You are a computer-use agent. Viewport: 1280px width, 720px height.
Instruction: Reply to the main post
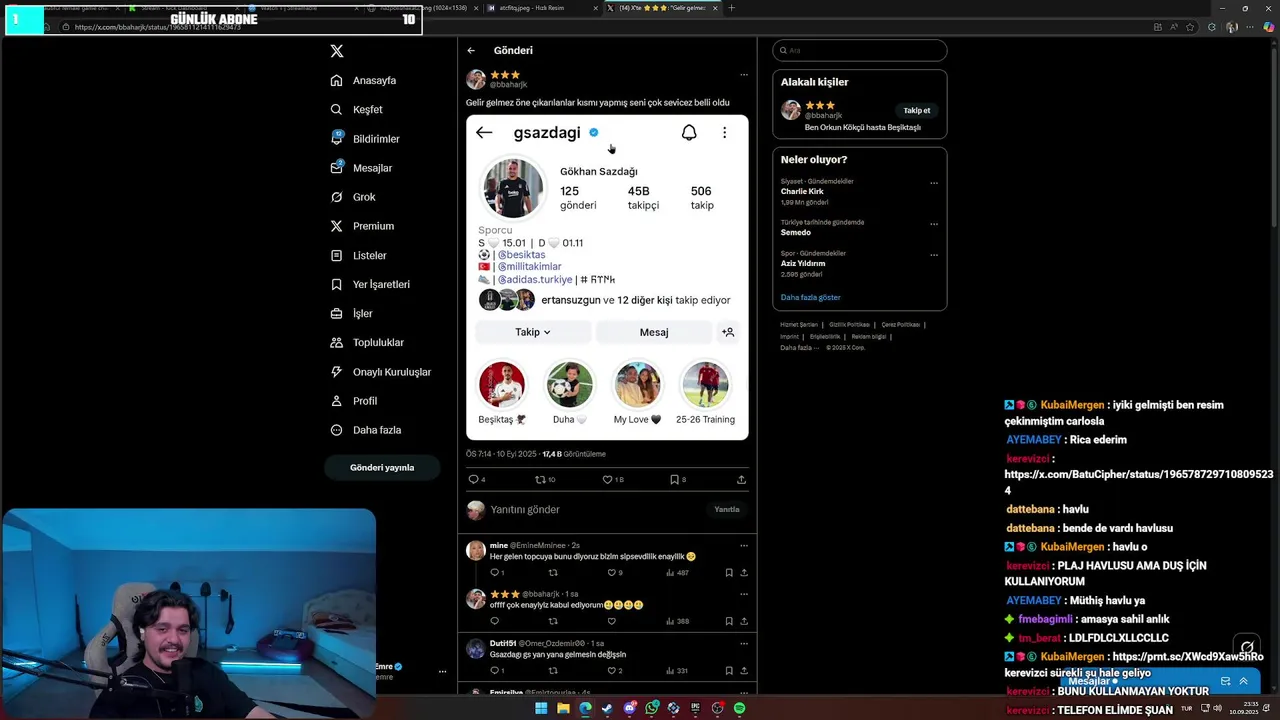pyautogui.click(x=477, y=479)
